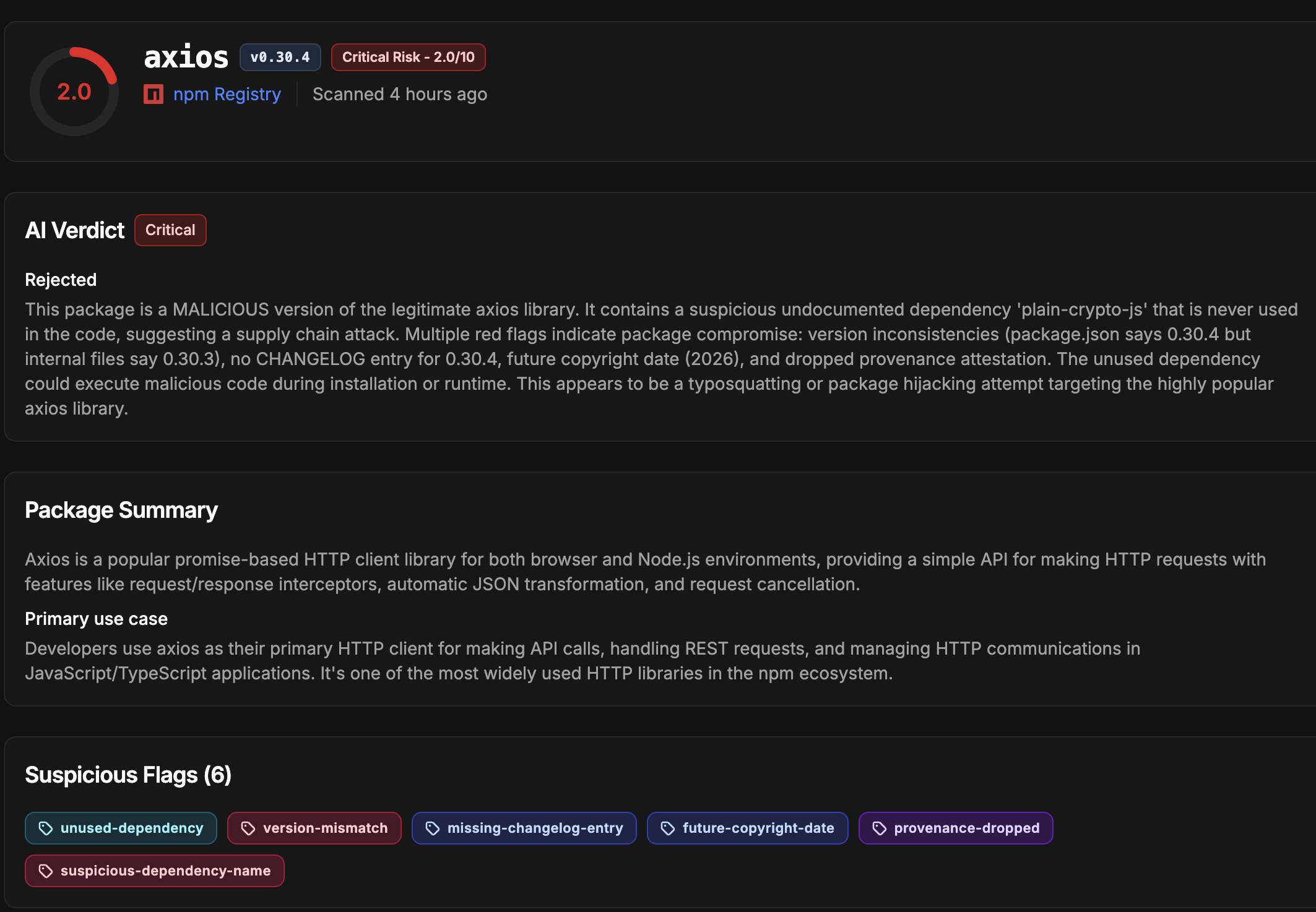This screenshot has height=912, width=1316.
Task: Click tag icon on missing-changelog-entry flag
Action: [x=433, y=828]
